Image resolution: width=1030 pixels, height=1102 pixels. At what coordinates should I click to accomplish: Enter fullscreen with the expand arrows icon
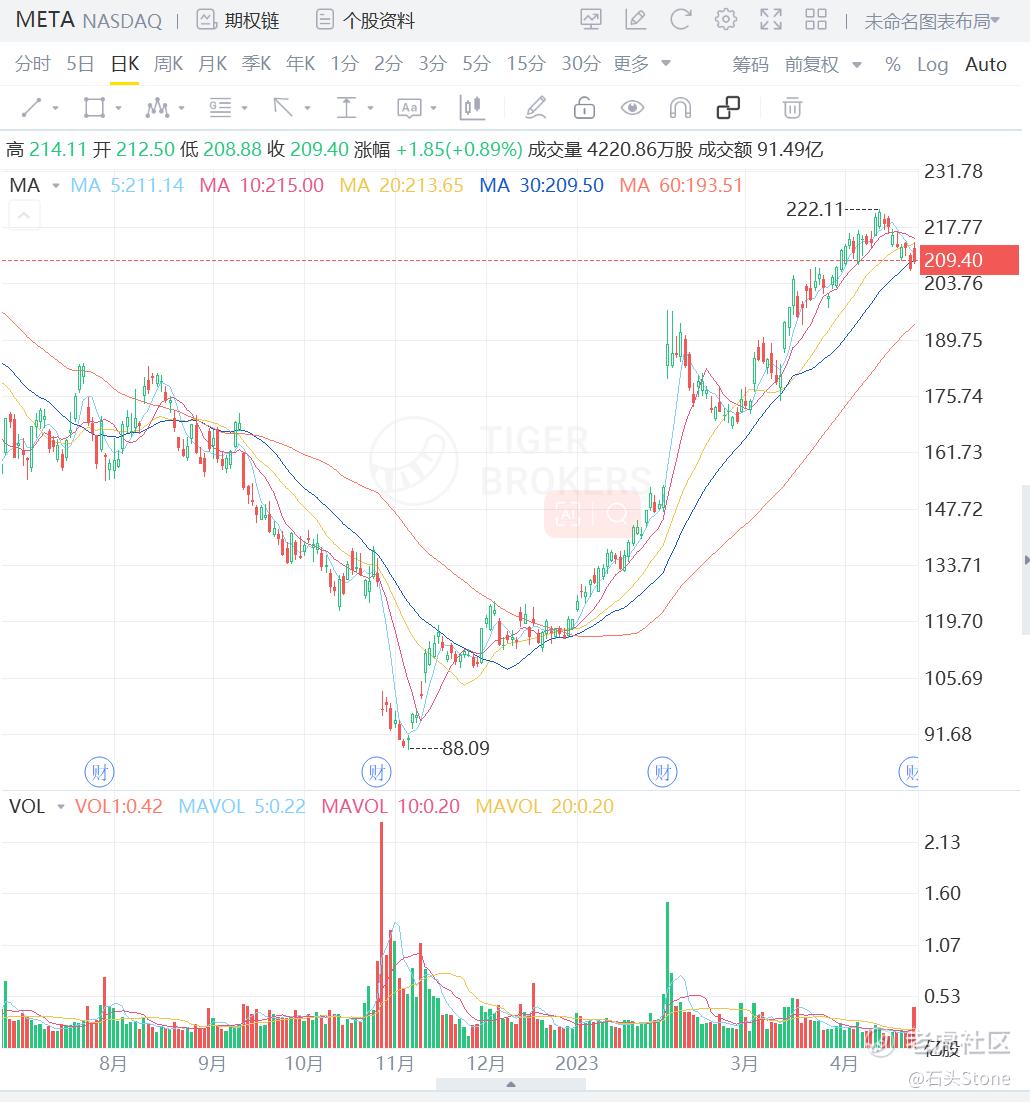tap(771, 20)
